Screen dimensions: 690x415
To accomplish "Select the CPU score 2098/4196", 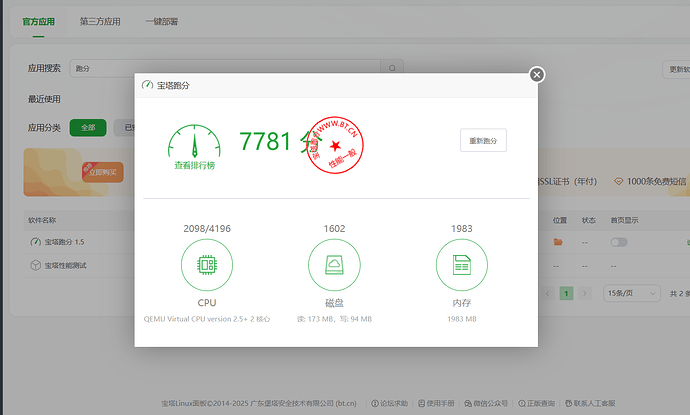I will [207, 228].
